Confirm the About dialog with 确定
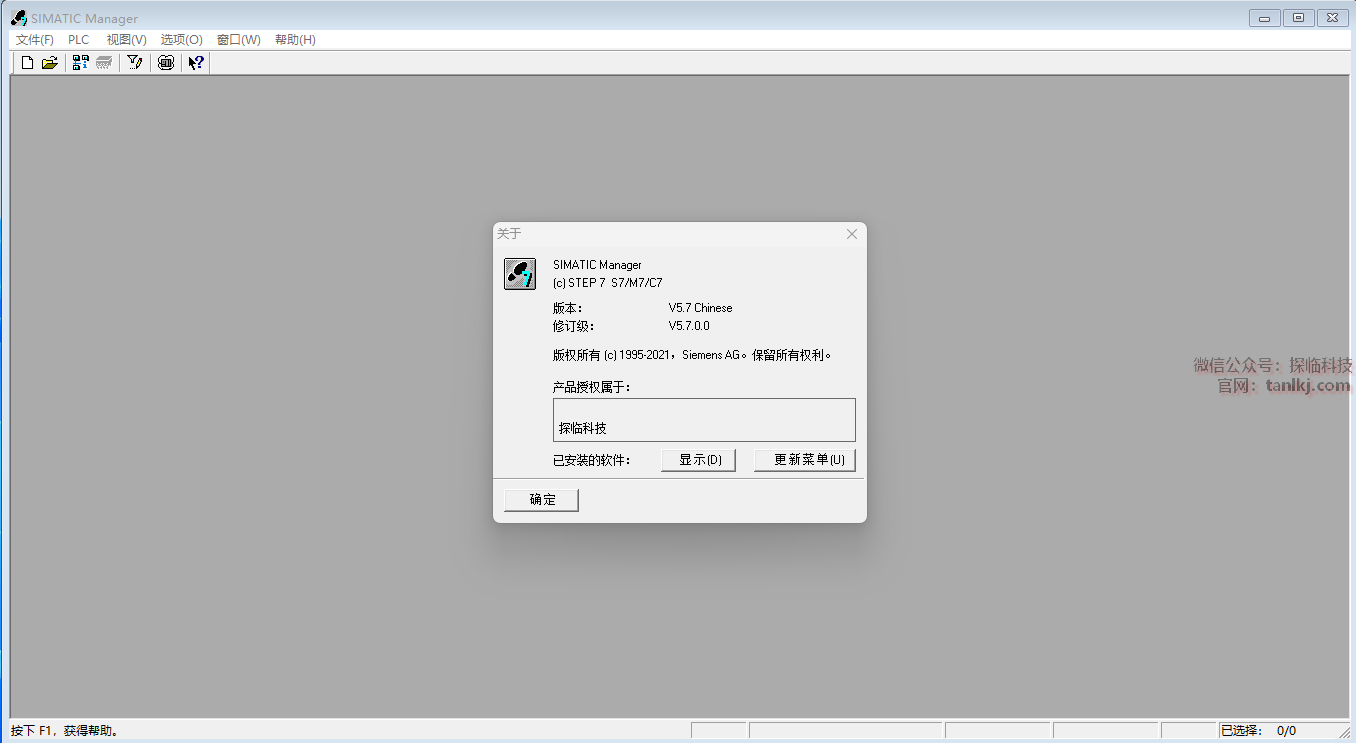This screenshot has height=743, width=1356. (542, 500)
